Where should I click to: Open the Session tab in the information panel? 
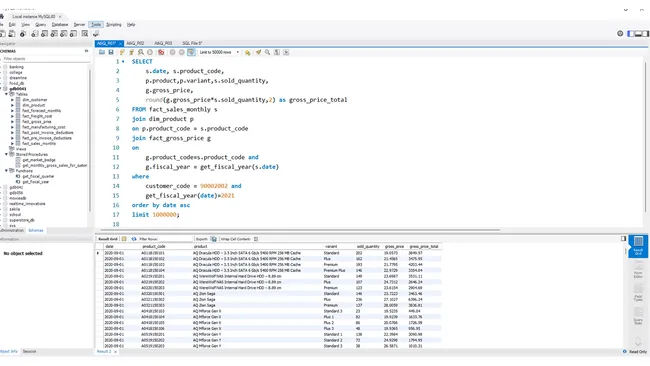(x=29, y=351)
